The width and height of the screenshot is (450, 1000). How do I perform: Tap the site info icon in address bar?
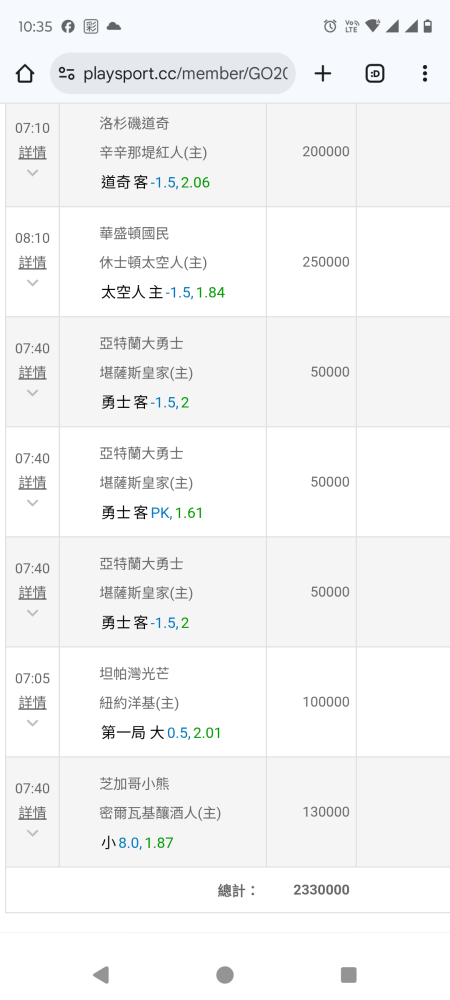[66, 74]
